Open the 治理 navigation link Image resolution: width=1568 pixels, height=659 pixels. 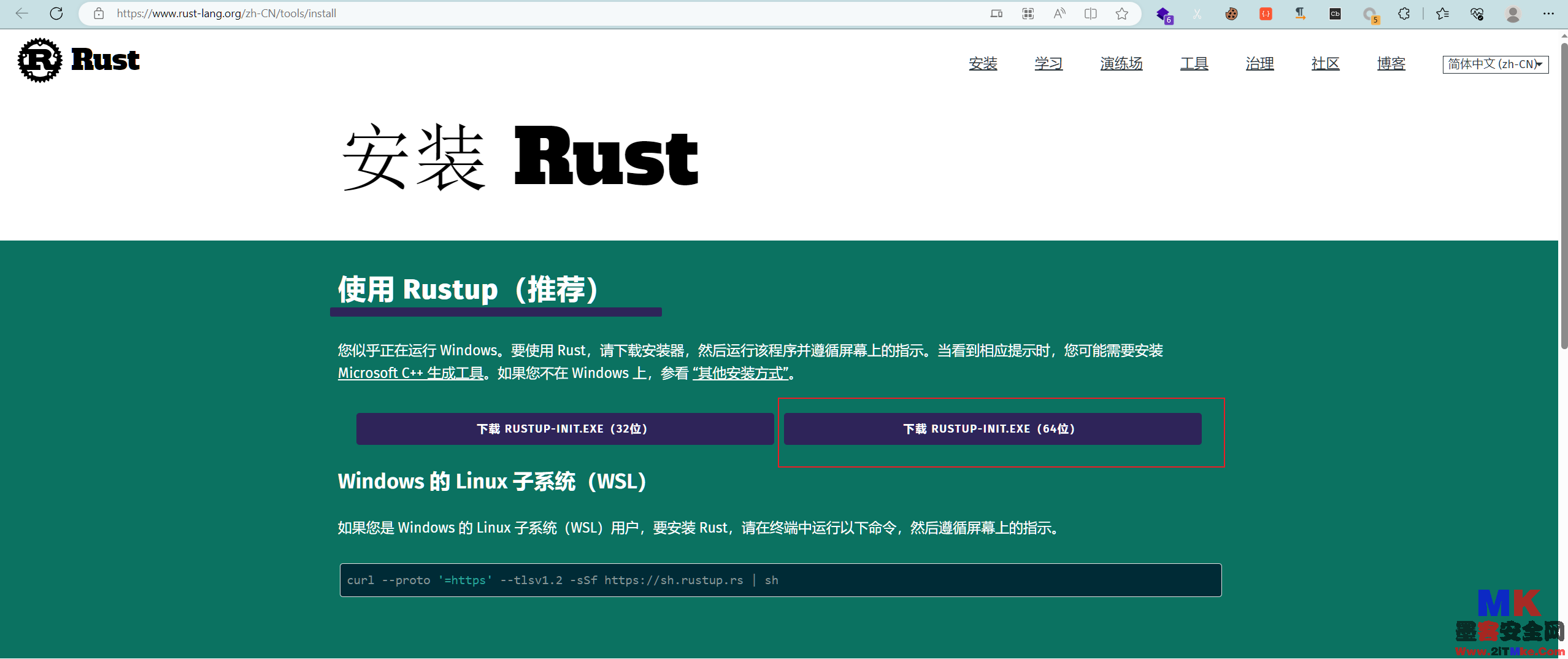[x=1259, y=63]
